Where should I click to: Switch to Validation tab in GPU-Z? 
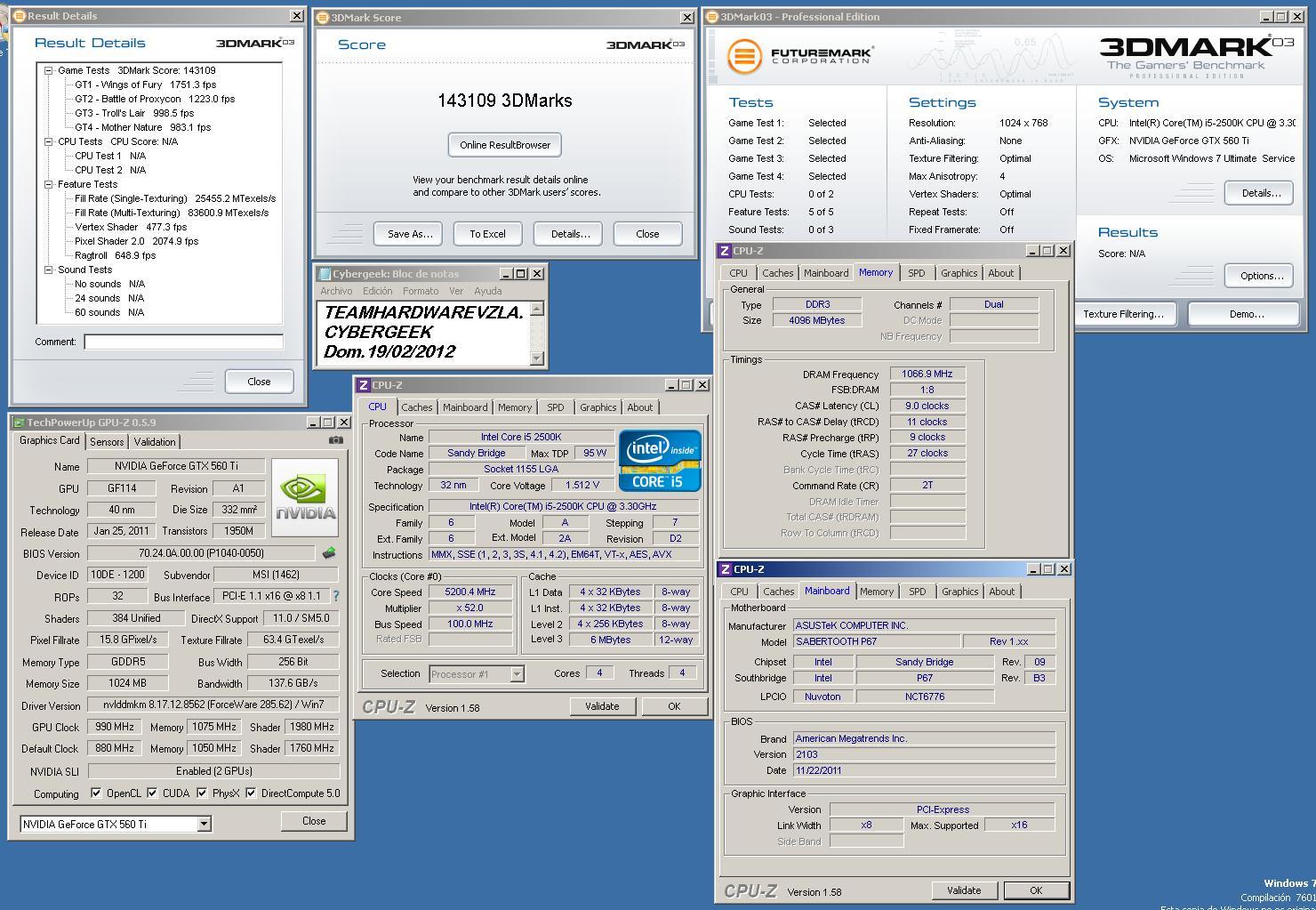click(x=155, y=442)
